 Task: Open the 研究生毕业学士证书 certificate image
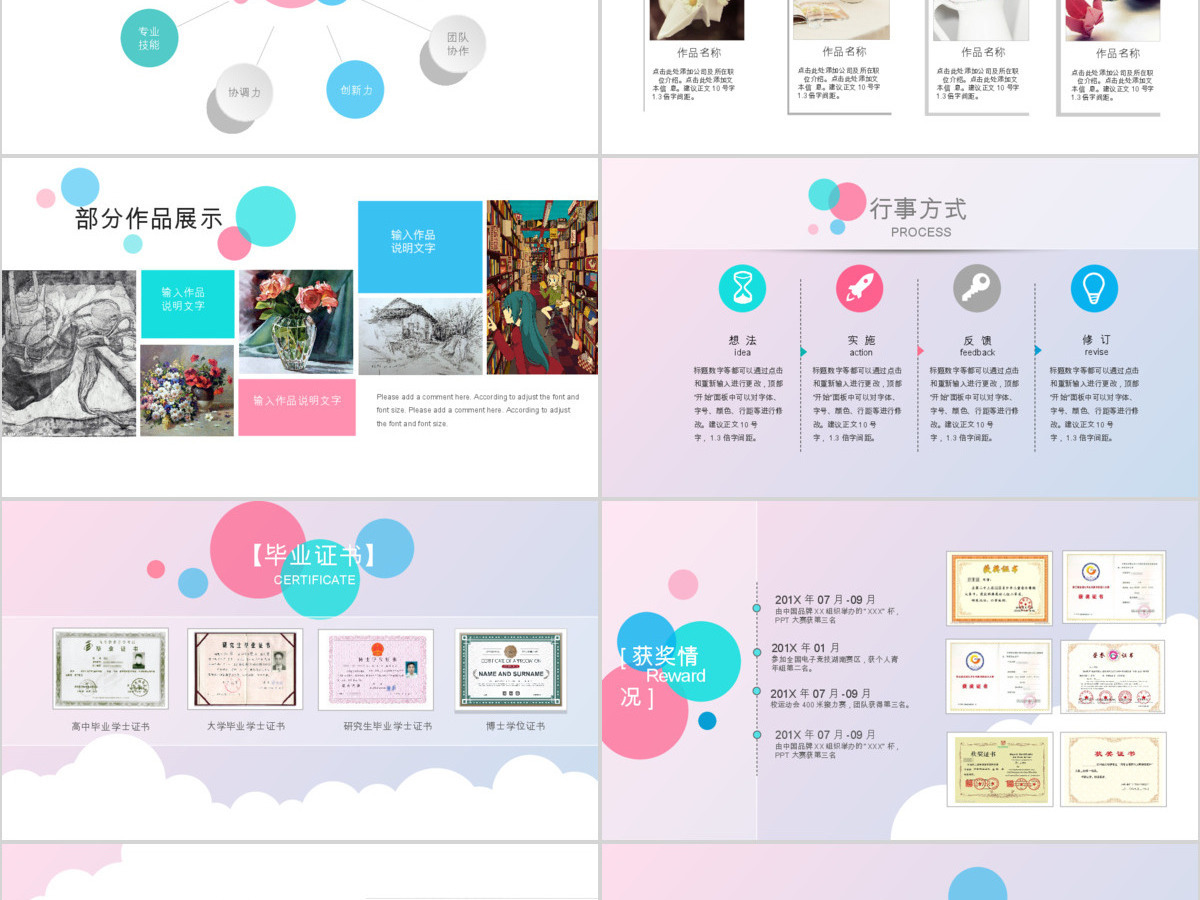click(x=376, y=669)
